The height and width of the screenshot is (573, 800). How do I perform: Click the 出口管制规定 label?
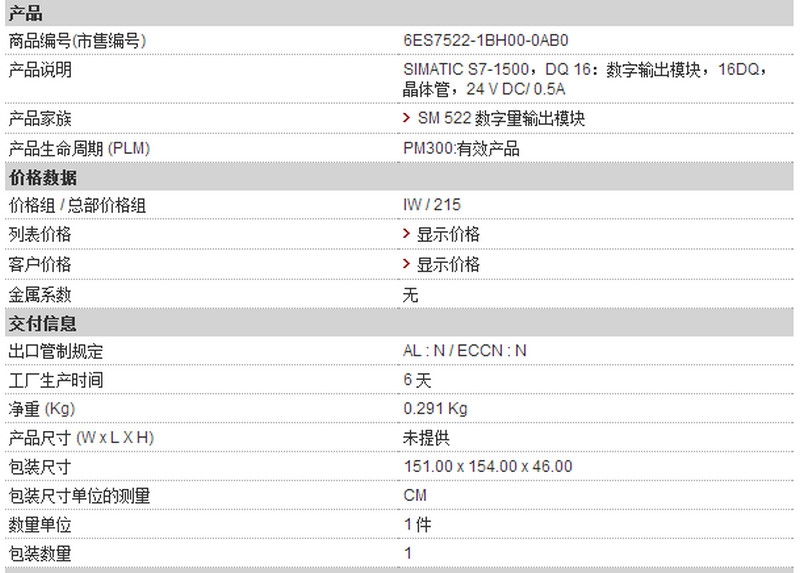[x=56, y=351]
